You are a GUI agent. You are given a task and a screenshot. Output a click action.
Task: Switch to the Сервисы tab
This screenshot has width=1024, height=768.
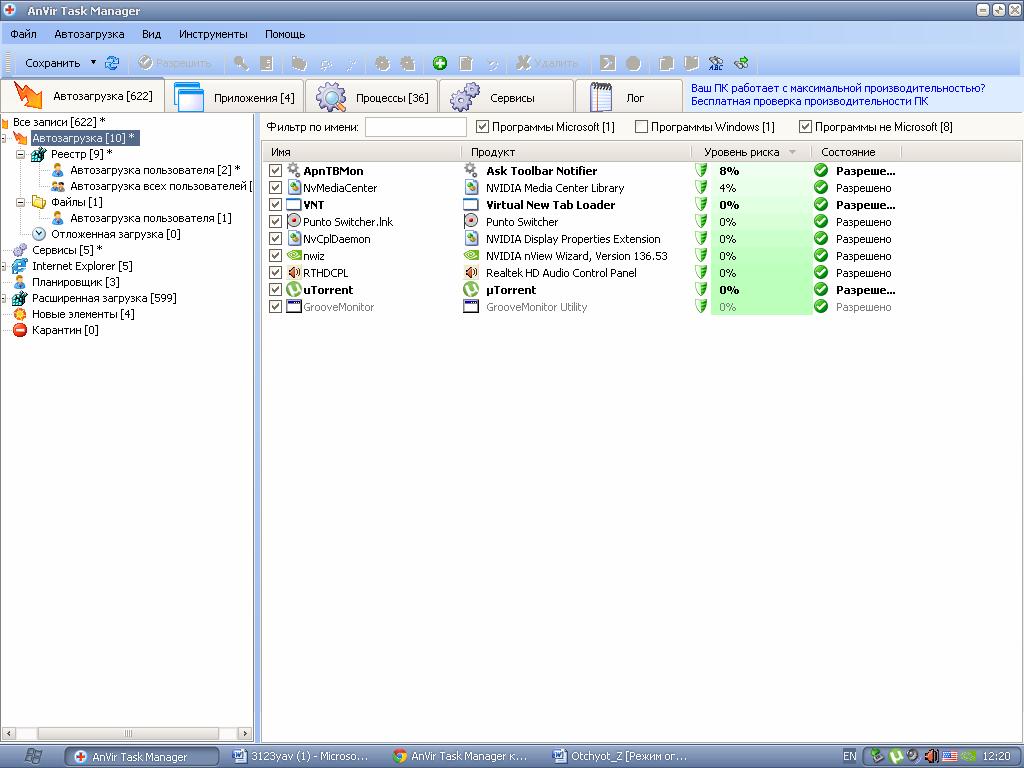click(x=507, y=97)
